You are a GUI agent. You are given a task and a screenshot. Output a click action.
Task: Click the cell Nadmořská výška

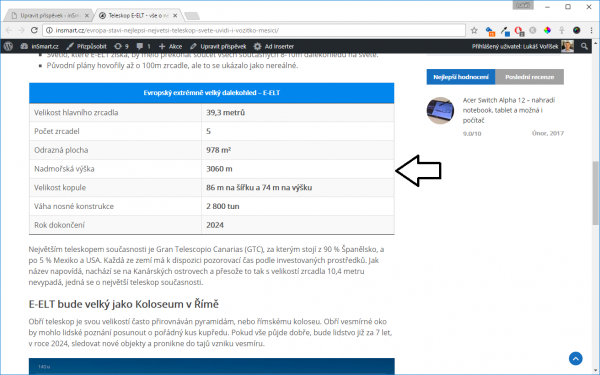click(116, 169)
